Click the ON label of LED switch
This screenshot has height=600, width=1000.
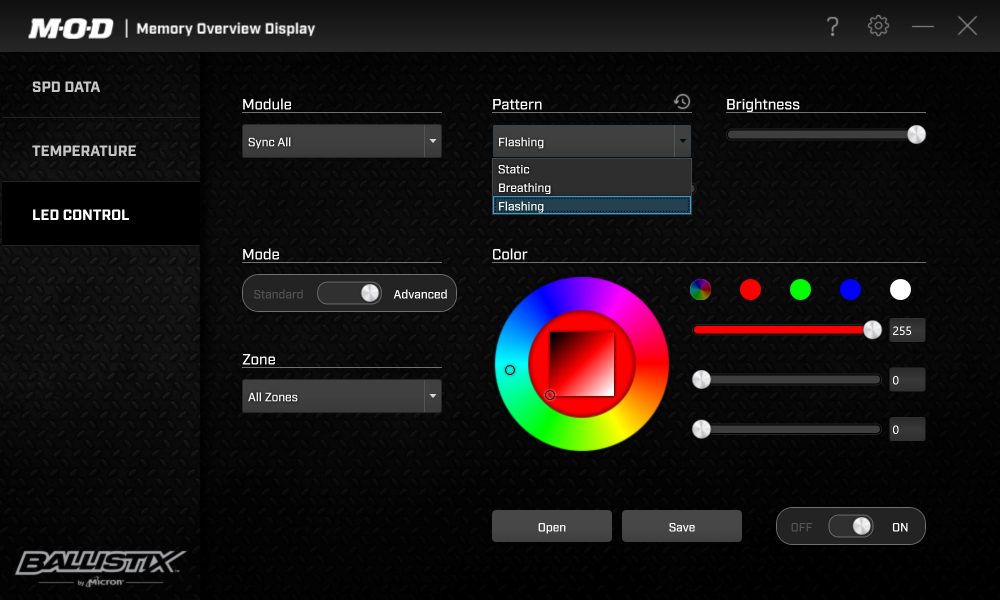pos(900,527)
